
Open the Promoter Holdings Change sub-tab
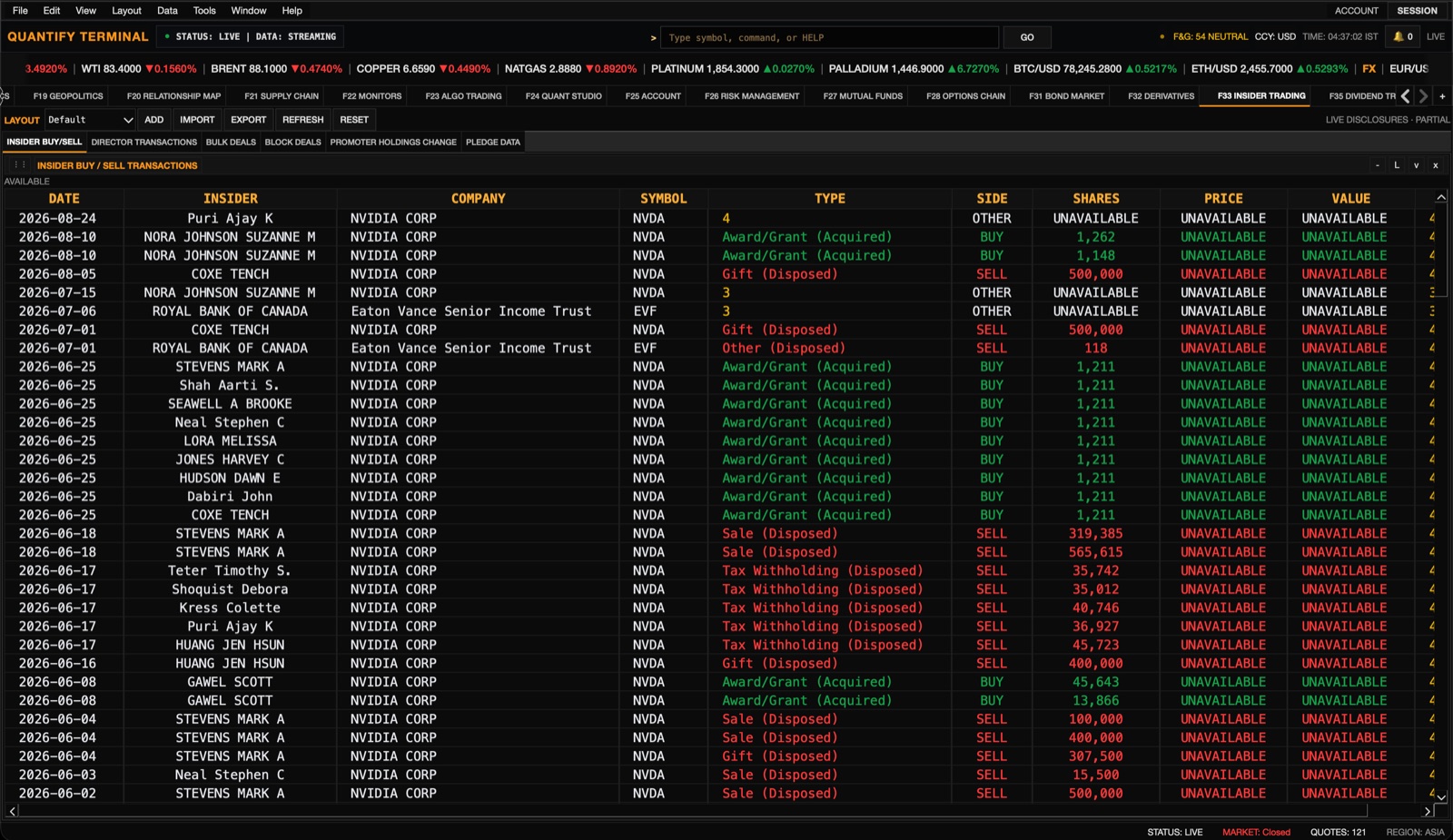tap(393, 143)
